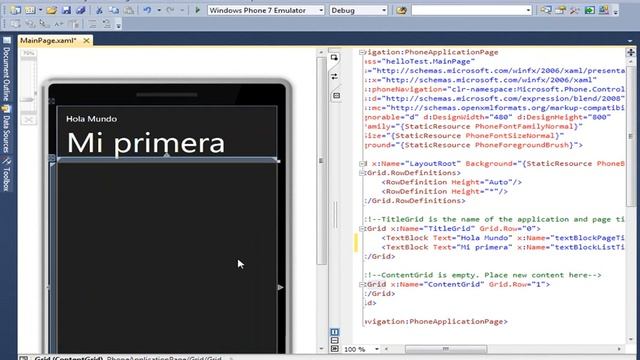Click the Copy icon
This screenshot has width=640, height=360.
click(x=114, y=10)
